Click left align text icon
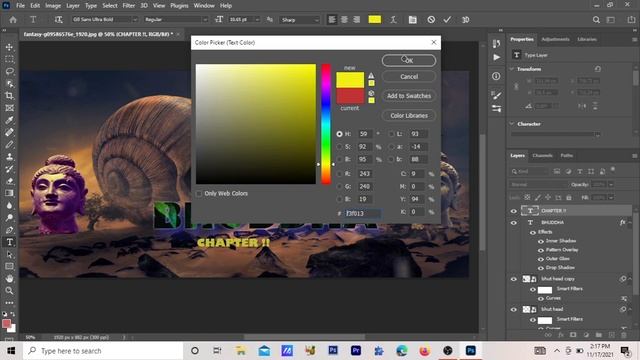 click(x=332, y=20)
